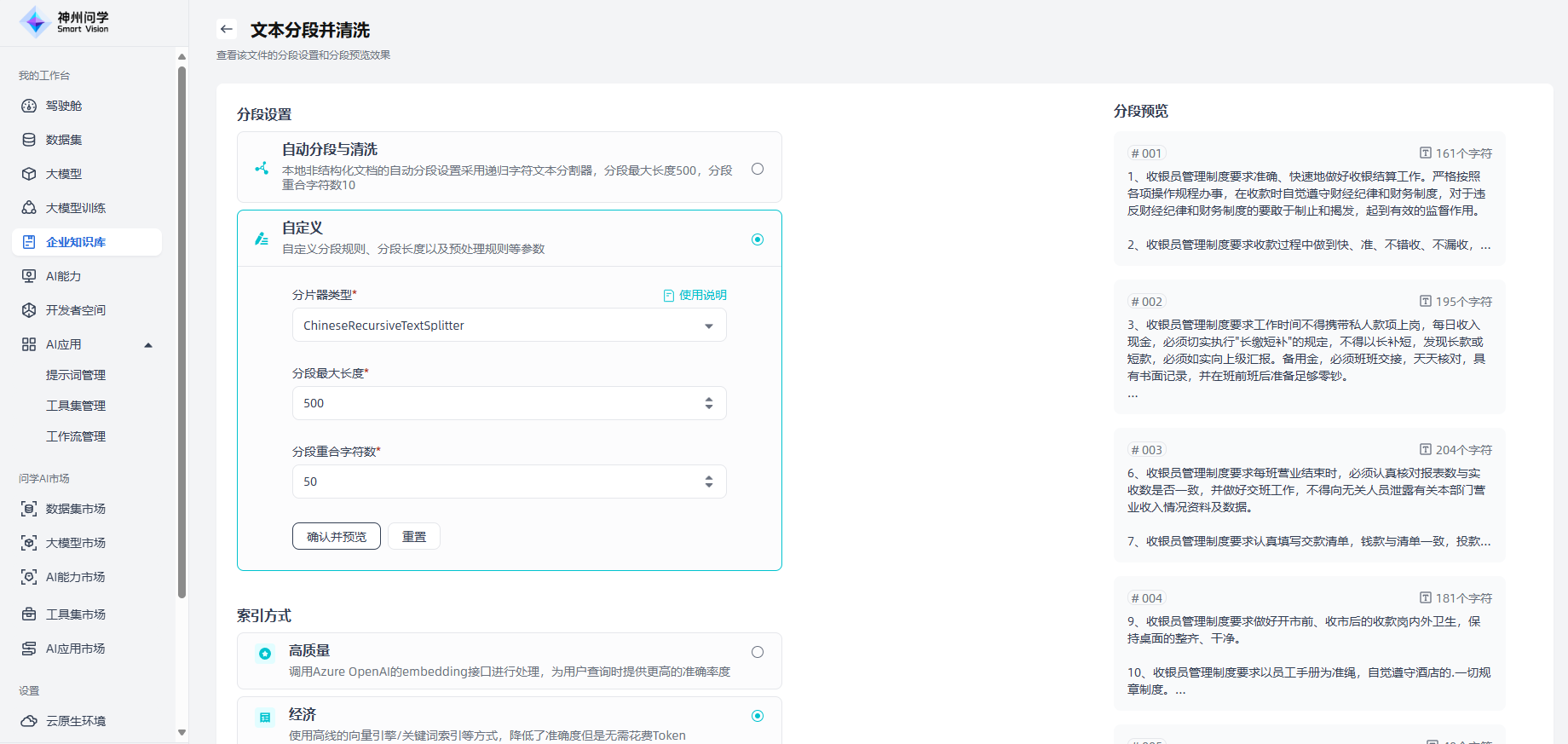The height and width of the screenshot is (744, 1568).
Task: Click the # 003 segment tag
Action: [1146, 450]
